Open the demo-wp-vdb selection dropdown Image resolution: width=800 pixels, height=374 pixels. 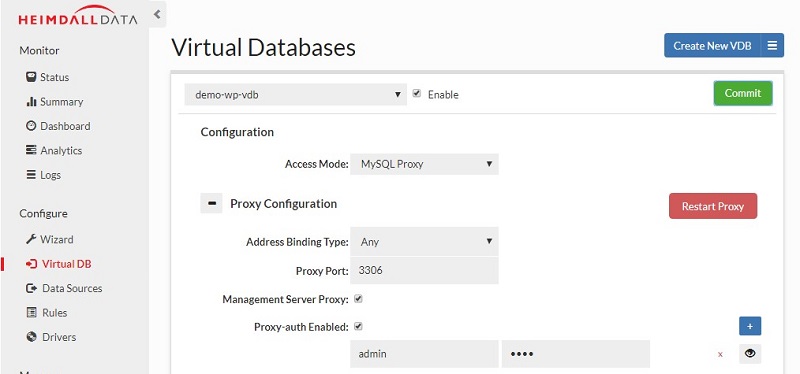295,94
